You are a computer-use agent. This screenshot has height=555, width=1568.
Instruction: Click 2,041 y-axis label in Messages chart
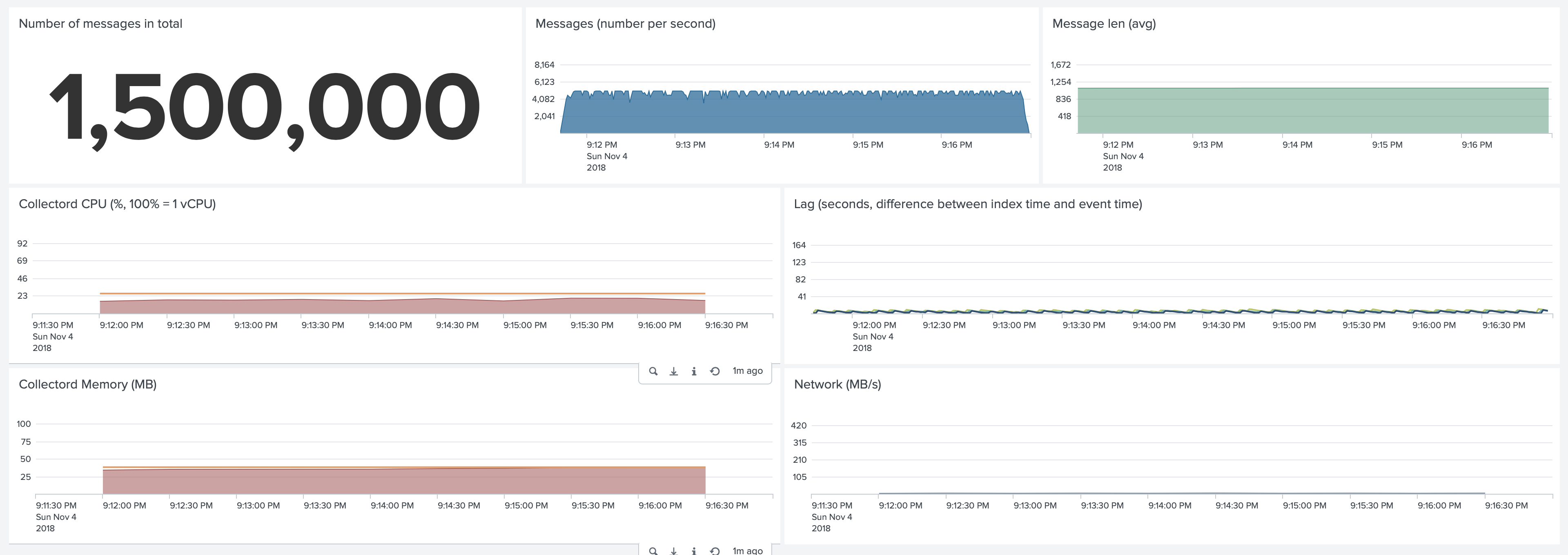point(544,115)
